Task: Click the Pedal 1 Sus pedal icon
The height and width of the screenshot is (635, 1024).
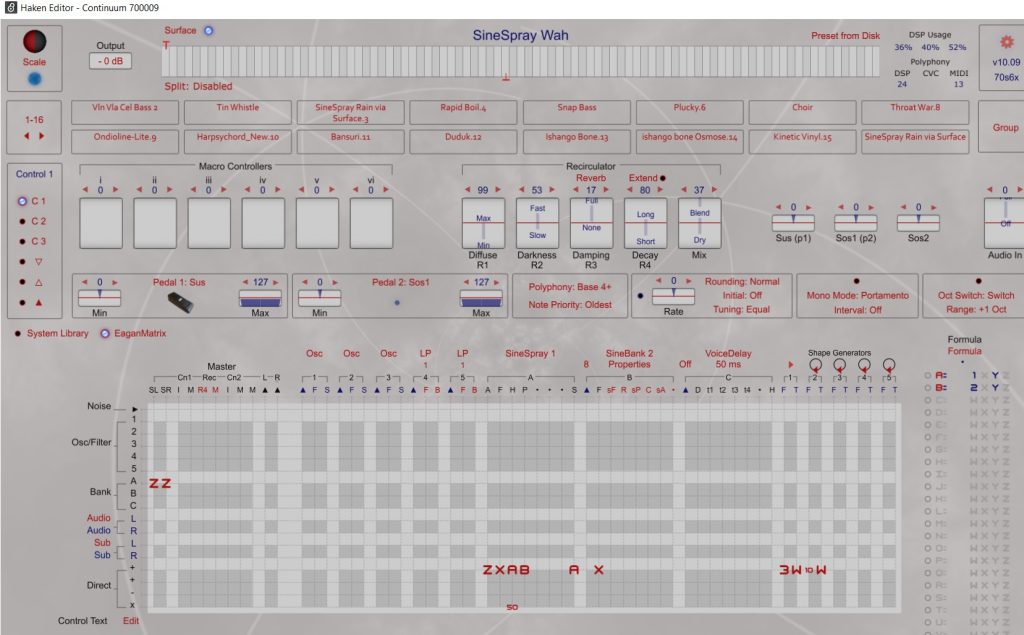Action: click(180, 302)
